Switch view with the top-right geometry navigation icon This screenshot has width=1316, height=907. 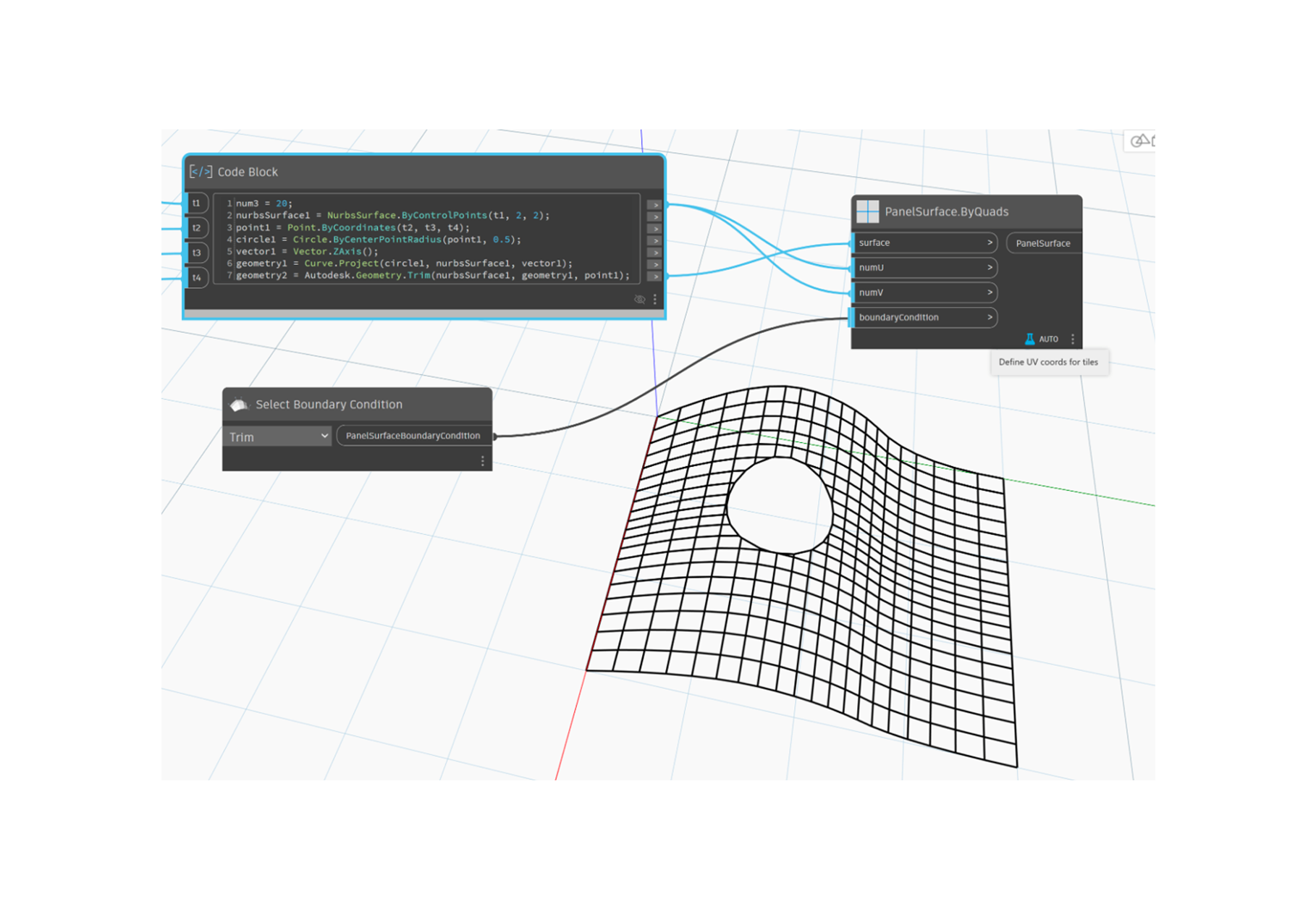coord(1141,140)
